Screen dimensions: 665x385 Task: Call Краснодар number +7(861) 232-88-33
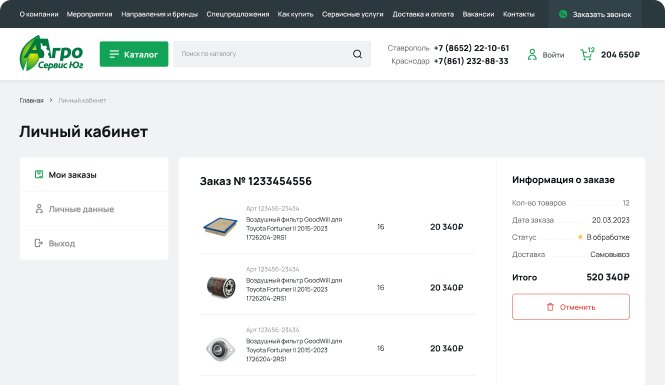pos(471,61)
